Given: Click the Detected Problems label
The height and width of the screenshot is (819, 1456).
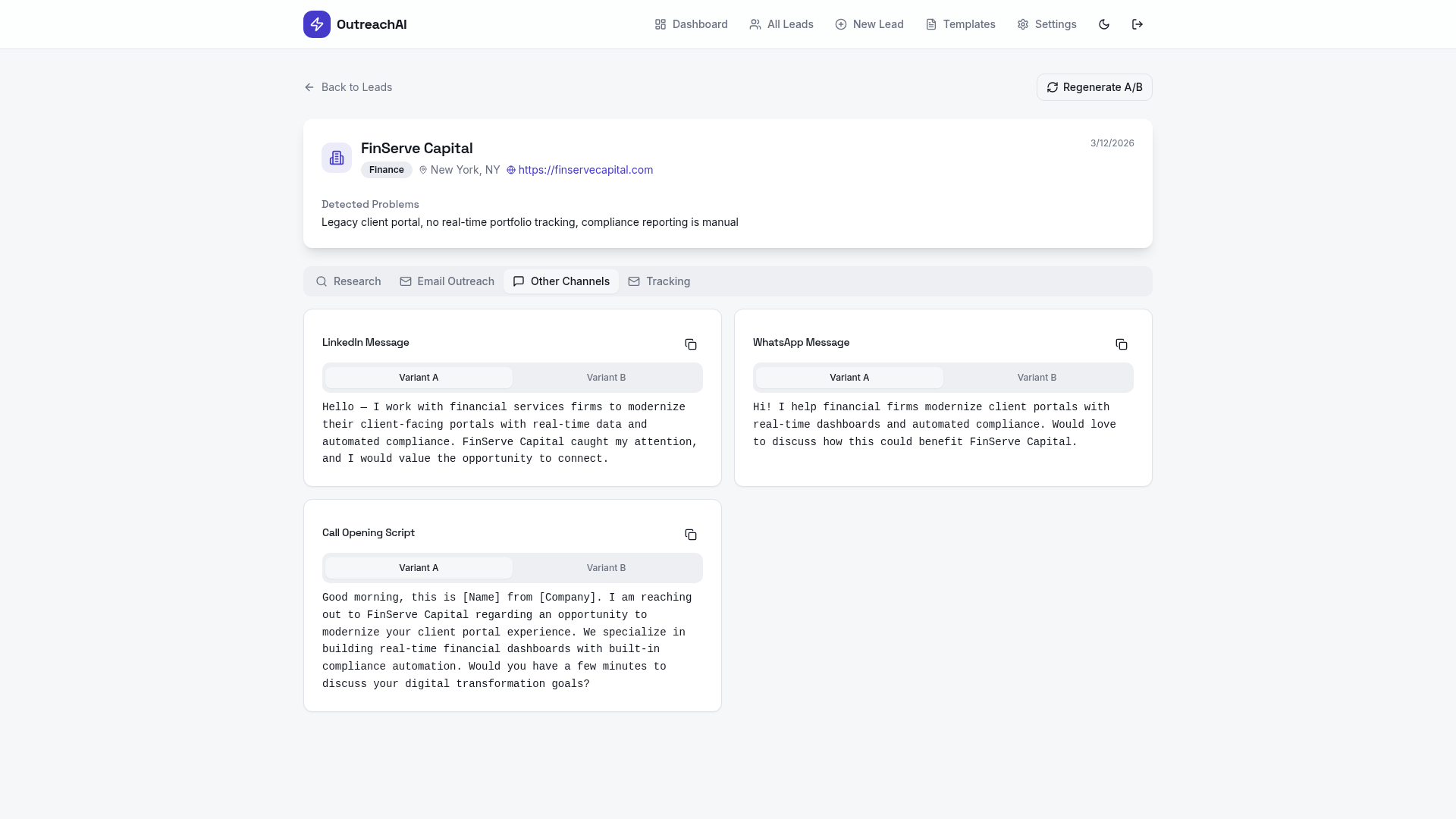Looking at the screenshot, I should [x=370, y=204].
